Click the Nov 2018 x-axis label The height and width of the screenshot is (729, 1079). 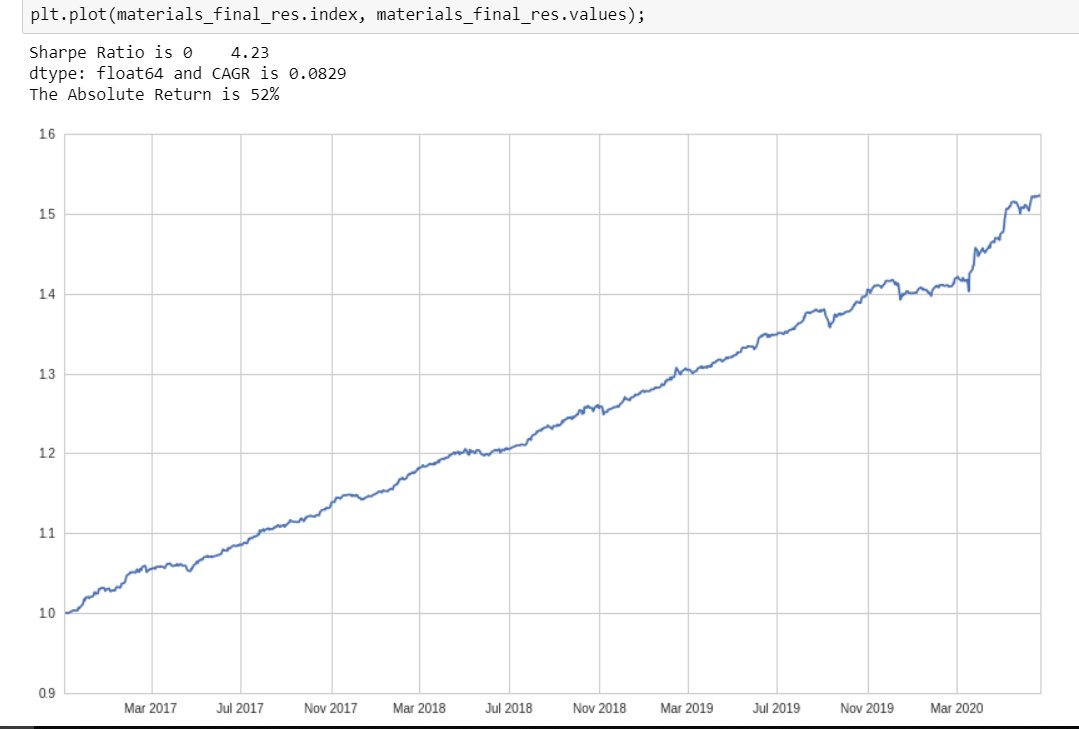[x=598, y=707]
